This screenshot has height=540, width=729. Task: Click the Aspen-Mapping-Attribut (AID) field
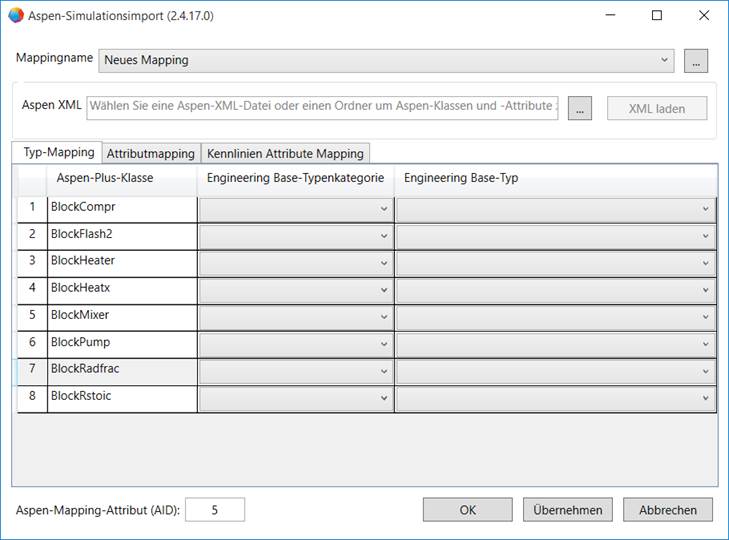[x=215, y=510]
